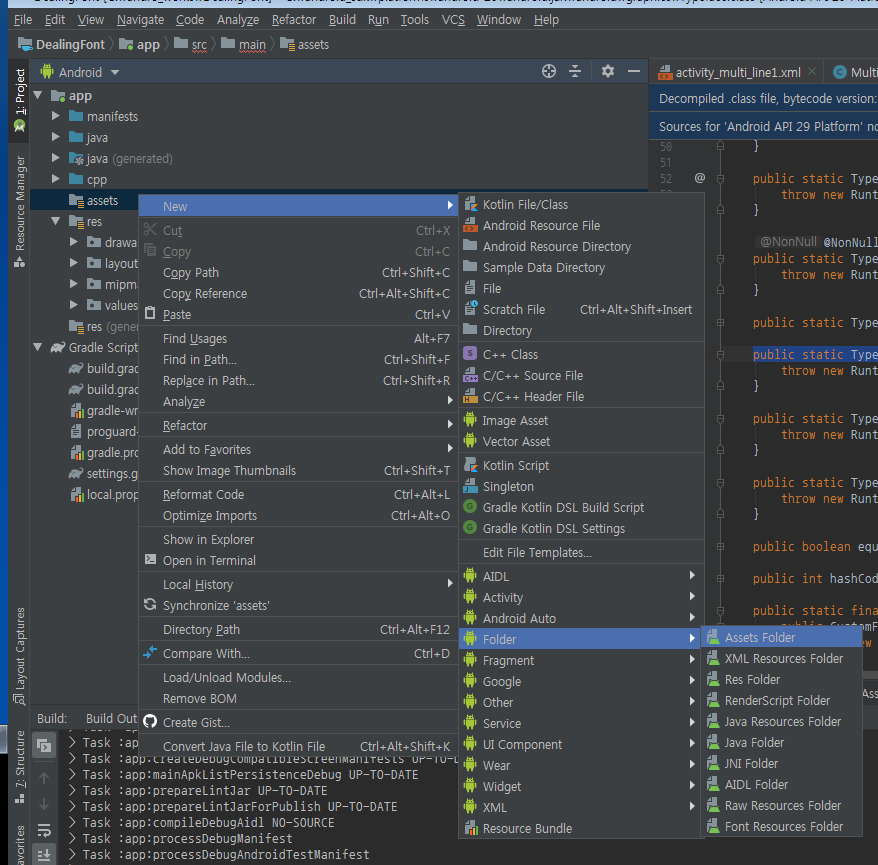Select Resource Bundle entry
Image resolution: width=878 pixels, height=865 pixels.
pyautogui.click(x=581, y=829)
